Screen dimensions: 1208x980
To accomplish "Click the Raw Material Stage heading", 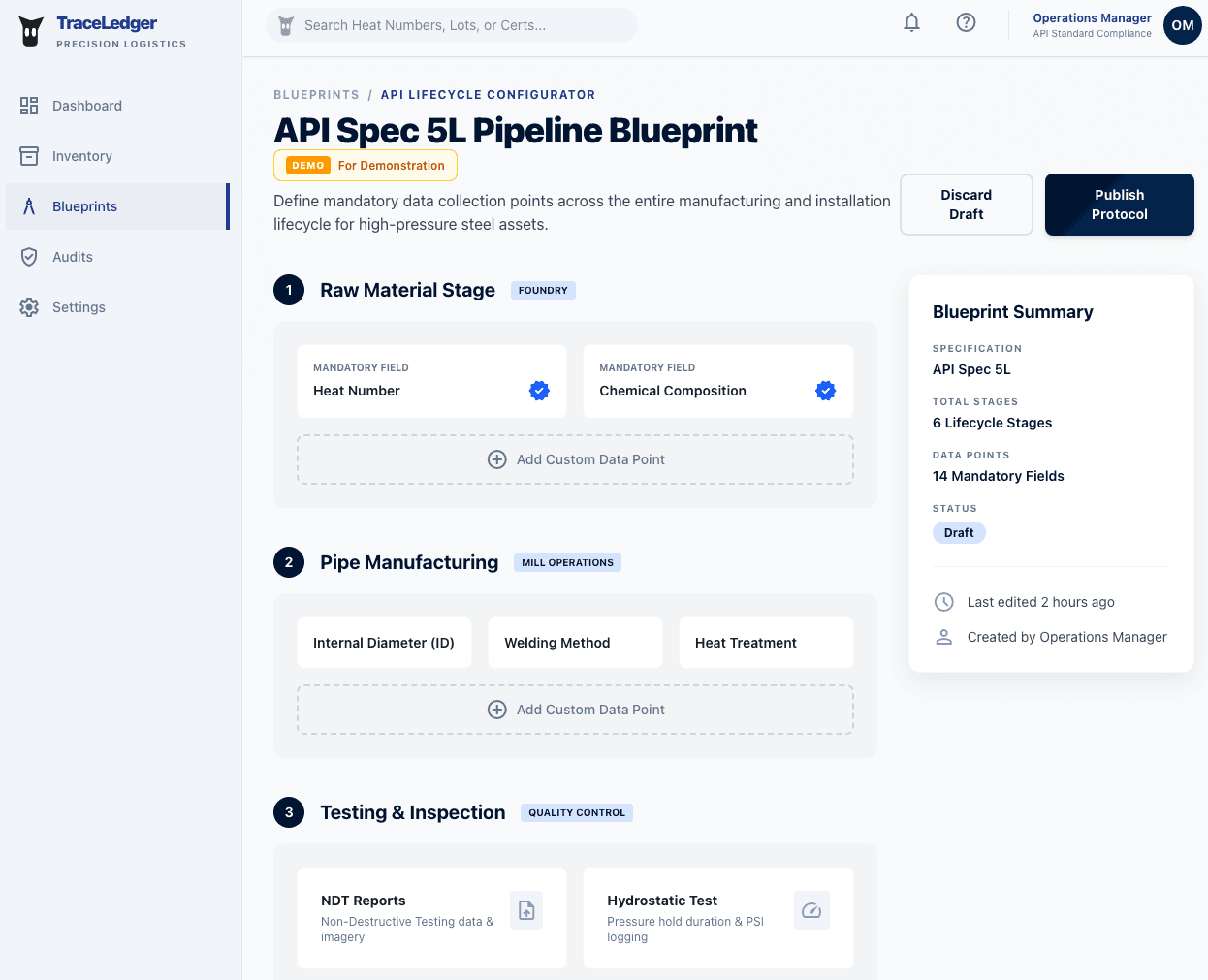I will tap(407, 290).
